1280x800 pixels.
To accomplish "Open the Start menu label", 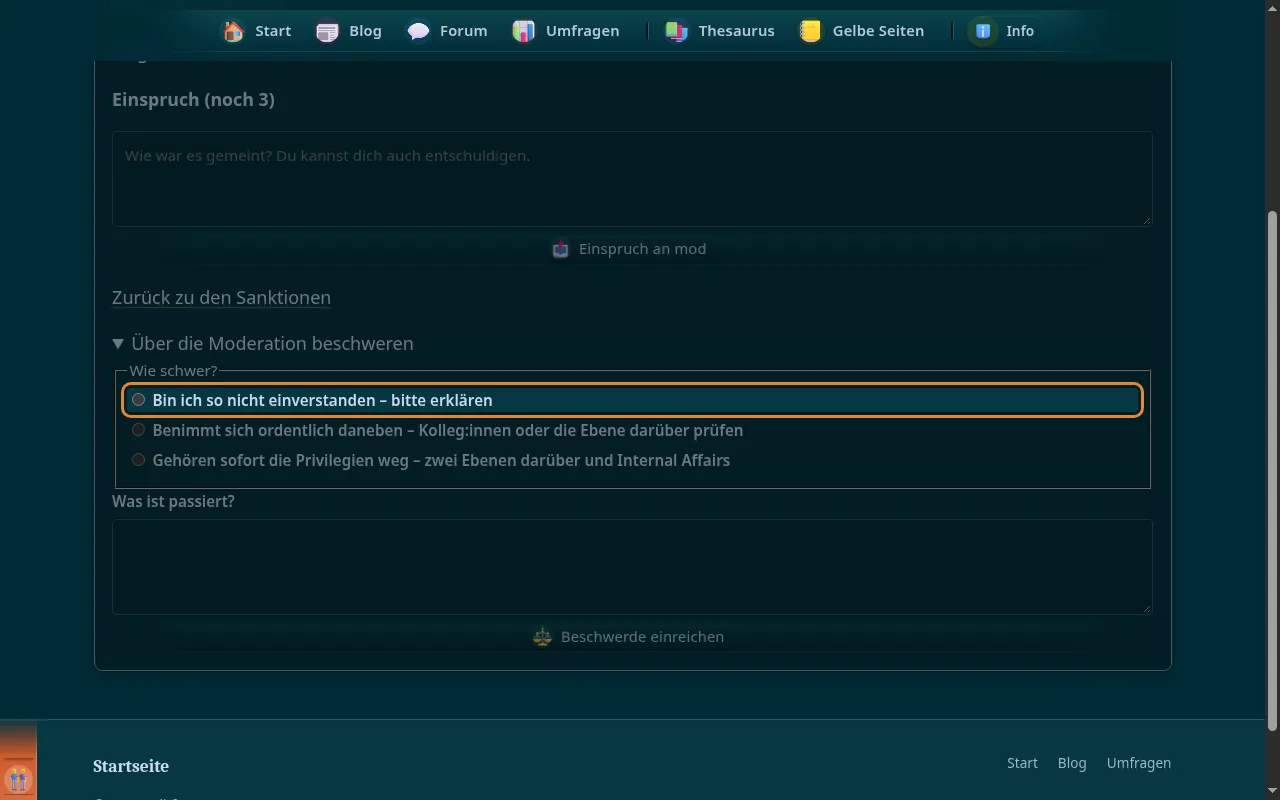I will [x=273, y=31].
